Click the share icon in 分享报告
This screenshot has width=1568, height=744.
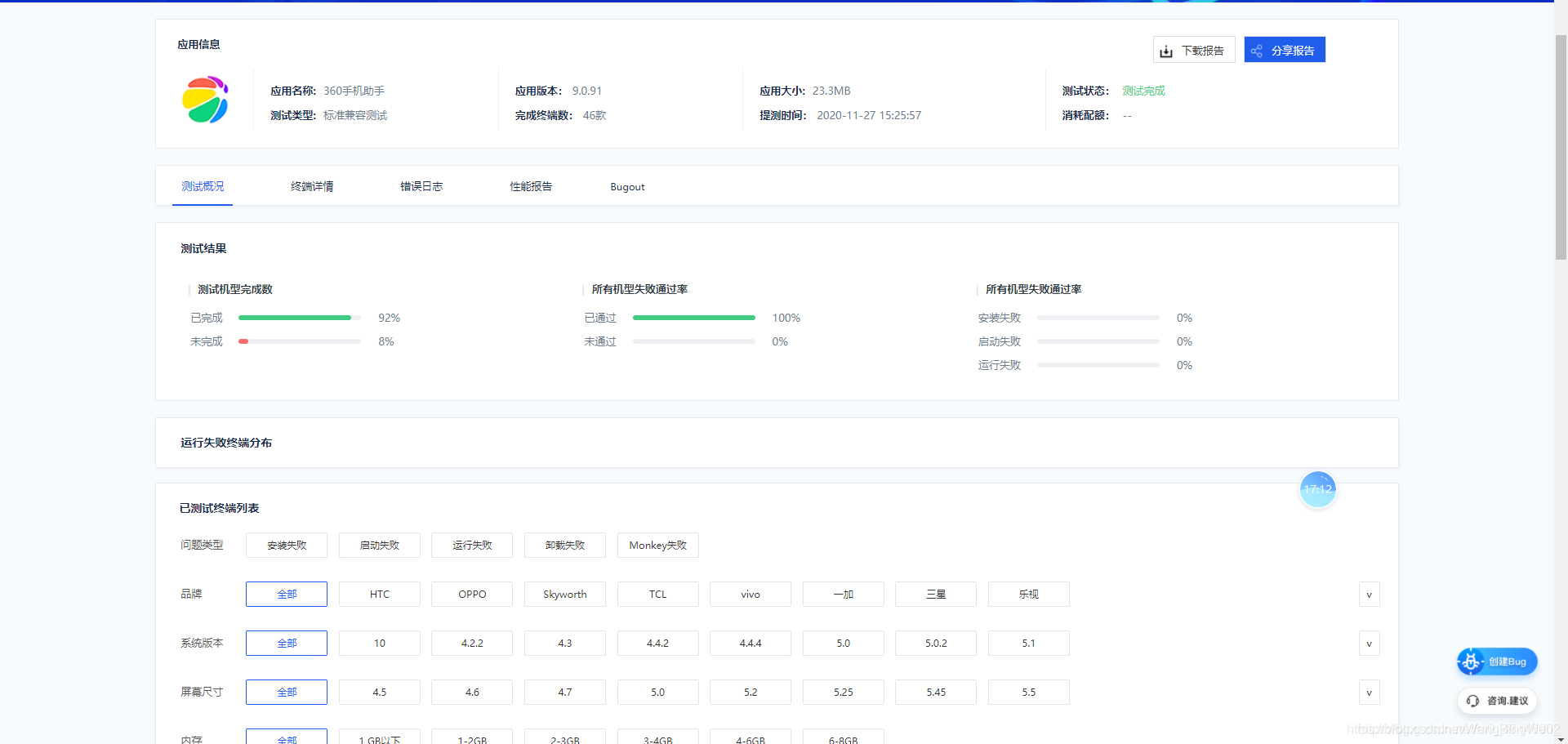click(1257, 51)
